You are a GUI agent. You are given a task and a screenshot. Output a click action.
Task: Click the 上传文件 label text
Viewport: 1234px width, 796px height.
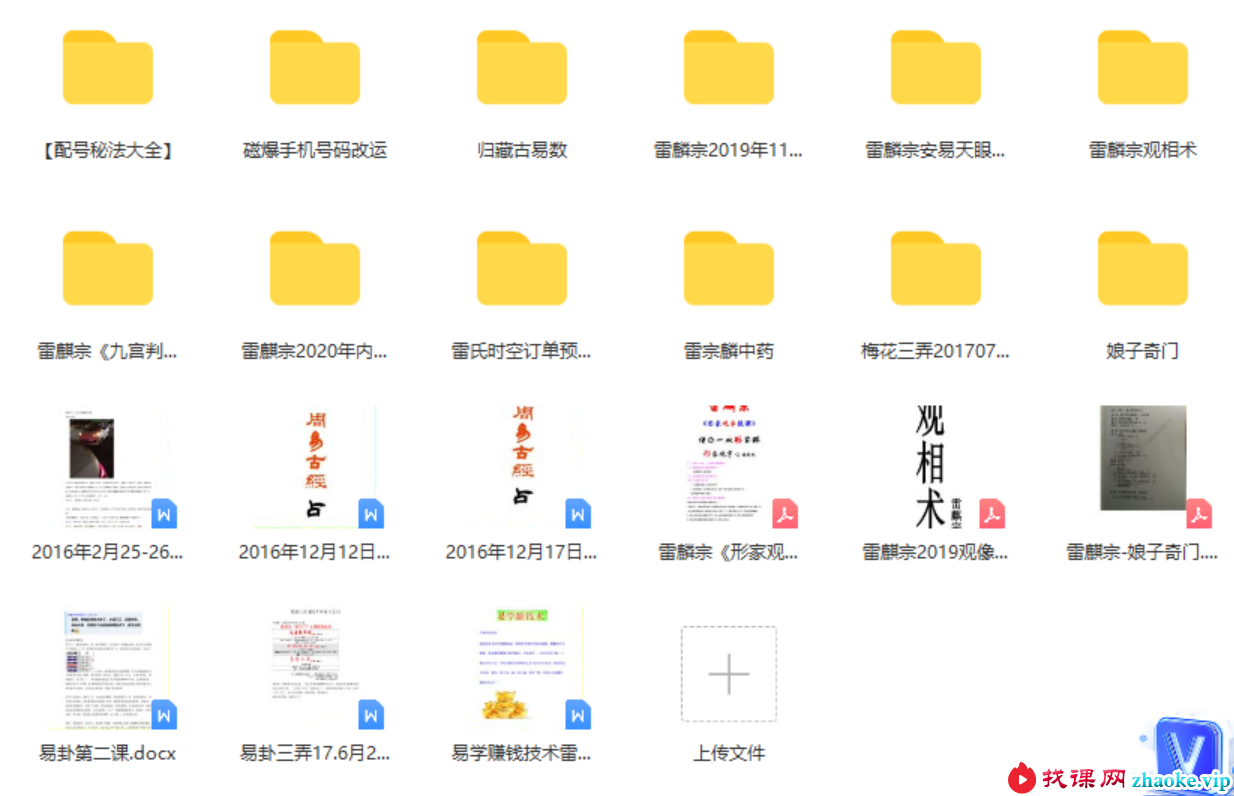[x=729, y=753]
